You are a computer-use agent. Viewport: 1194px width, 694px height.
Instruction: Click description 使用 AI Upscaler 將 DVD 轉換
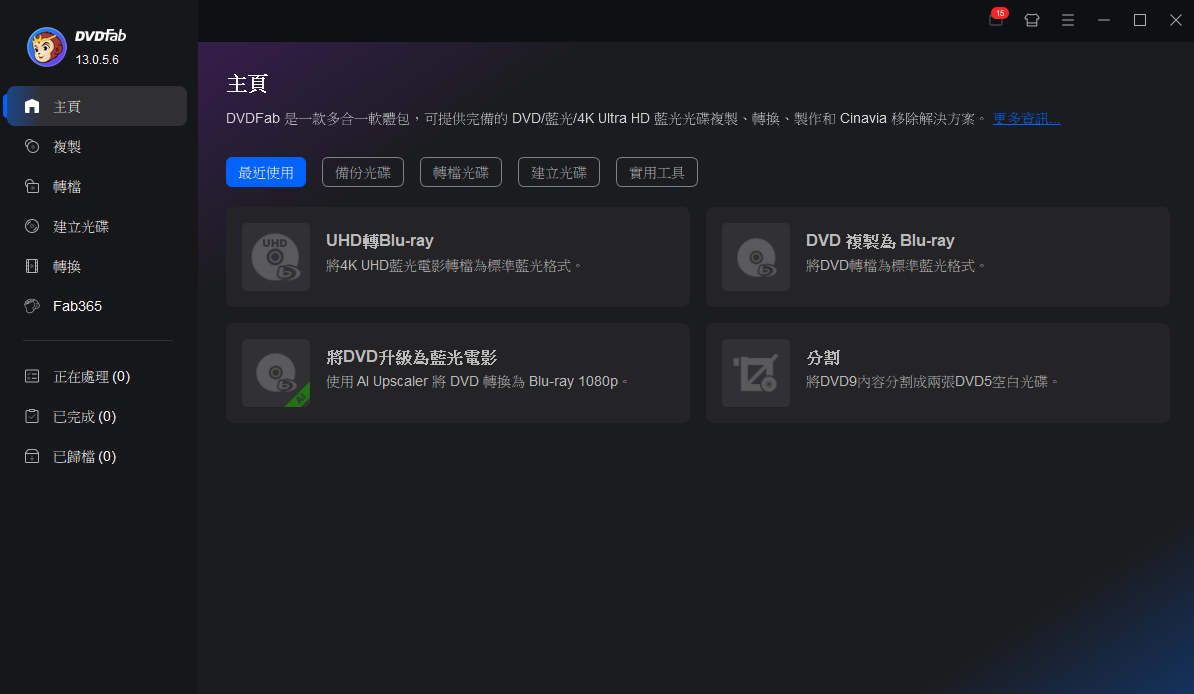point(477,381)
